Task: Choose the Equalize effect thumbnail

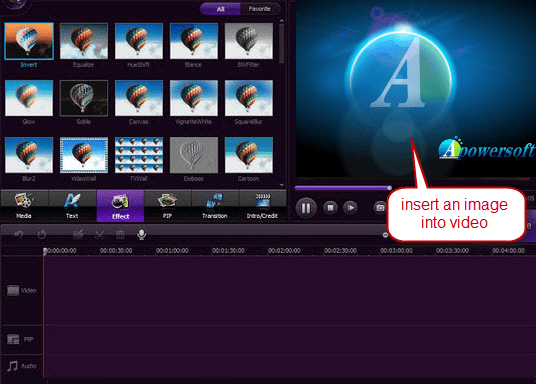Action: pos(84,41)
